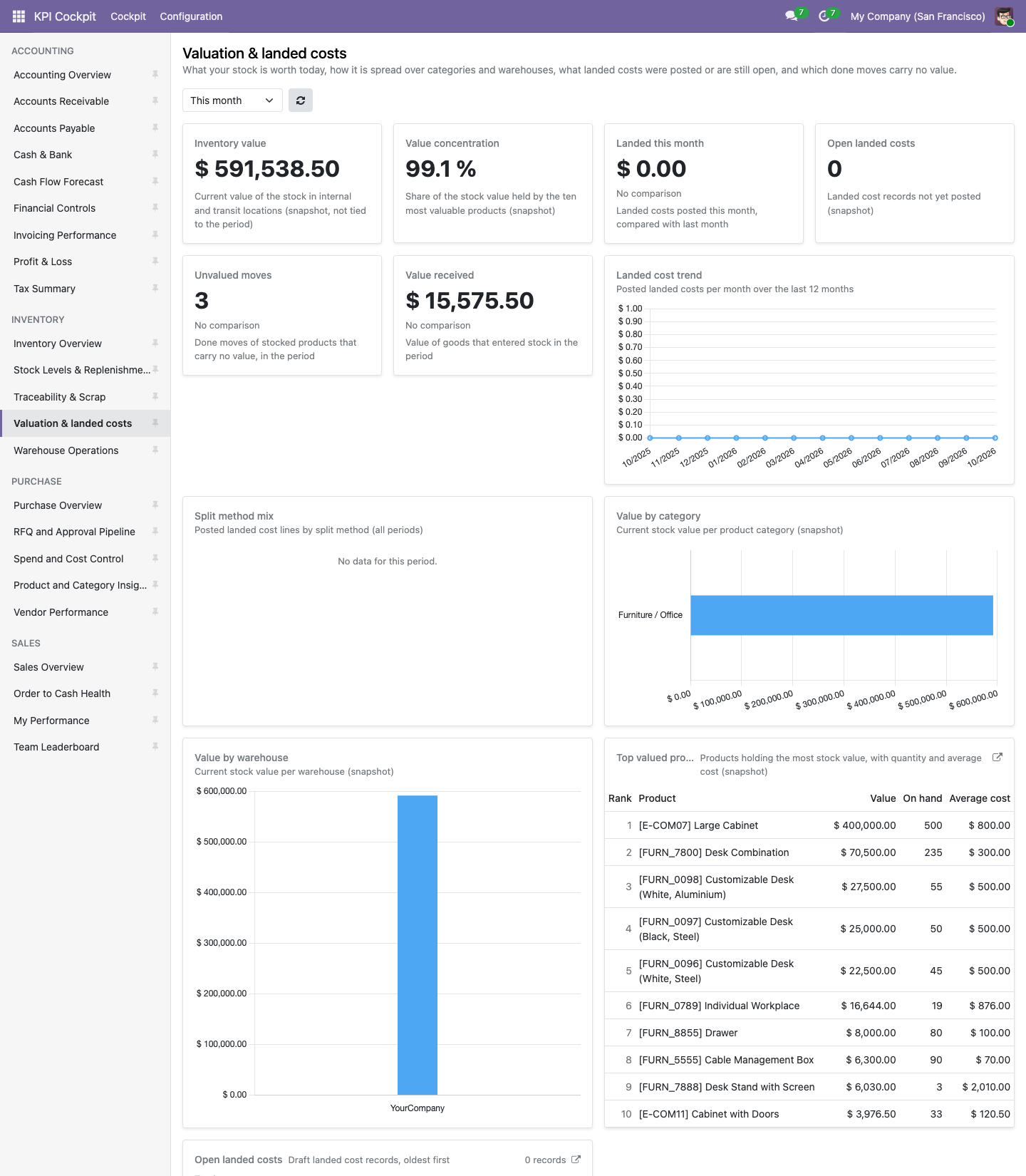
Task: Open the Configuration menu
Action: point(191,16)
